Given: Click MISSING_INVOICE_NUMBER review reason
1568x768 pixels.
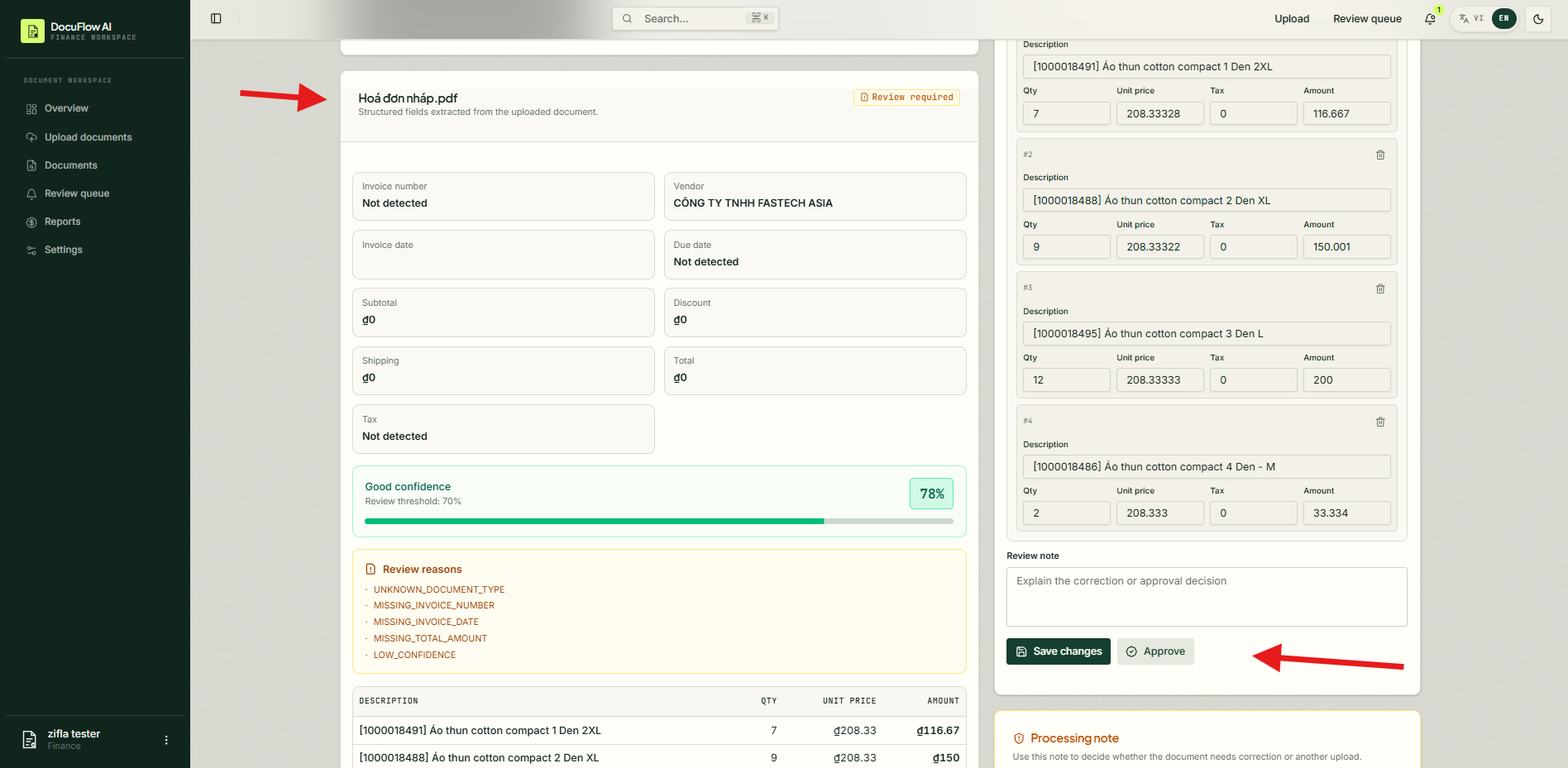Looking at the screenshot, I should point(434,605).
